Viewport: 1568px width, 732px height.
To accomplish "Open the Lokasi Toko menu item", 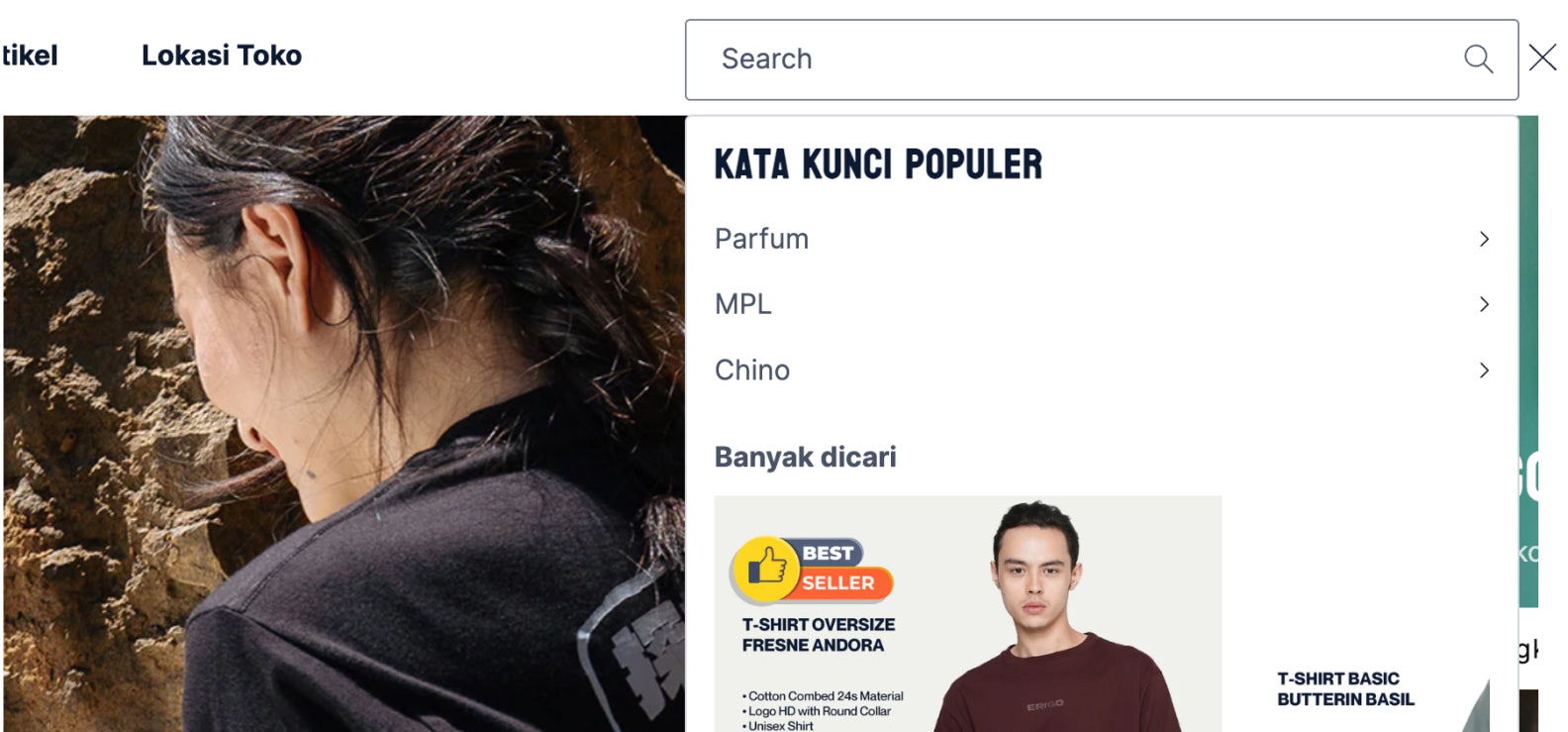I will pyautogui.click(x=222, y=55).
